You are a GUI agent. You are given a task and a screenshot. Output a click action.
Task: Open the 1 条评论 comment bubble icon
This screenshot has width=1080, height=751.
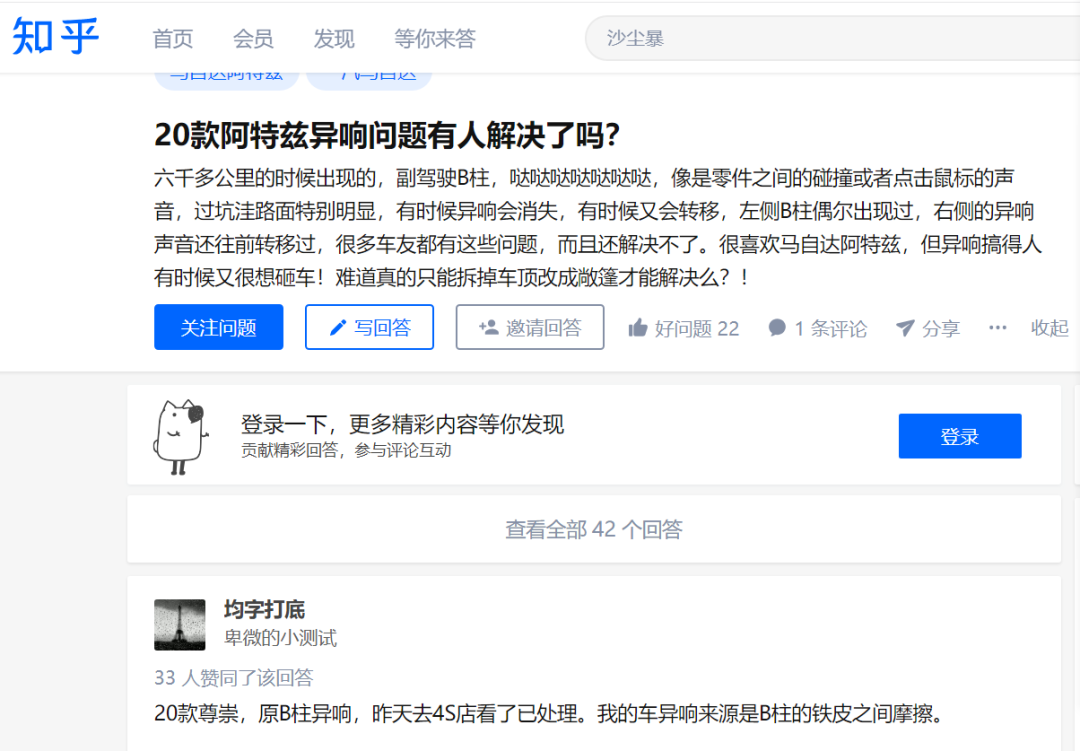pos(777,328)
